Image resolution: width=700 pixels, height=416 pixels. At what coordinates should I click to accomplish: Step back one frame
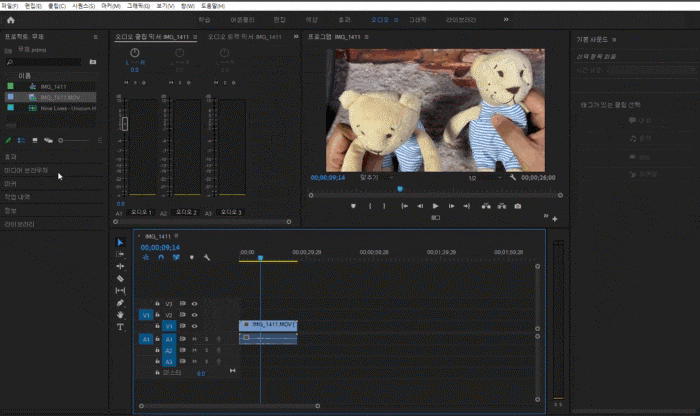pyautogui.click(x=420, y=206)
